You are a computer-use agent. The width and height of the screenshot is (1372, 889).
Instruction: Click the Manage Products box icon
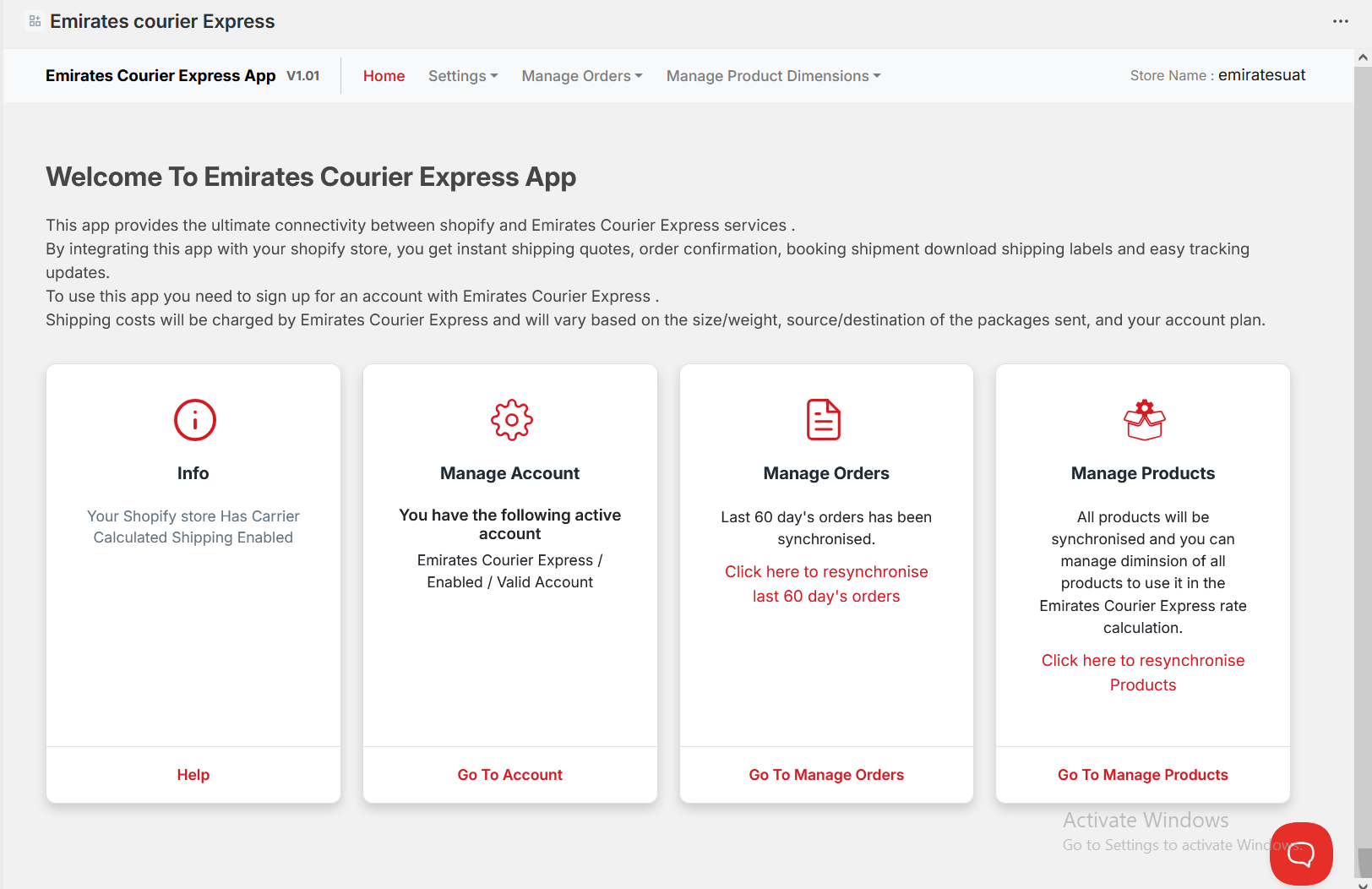tap(1144, 420)
